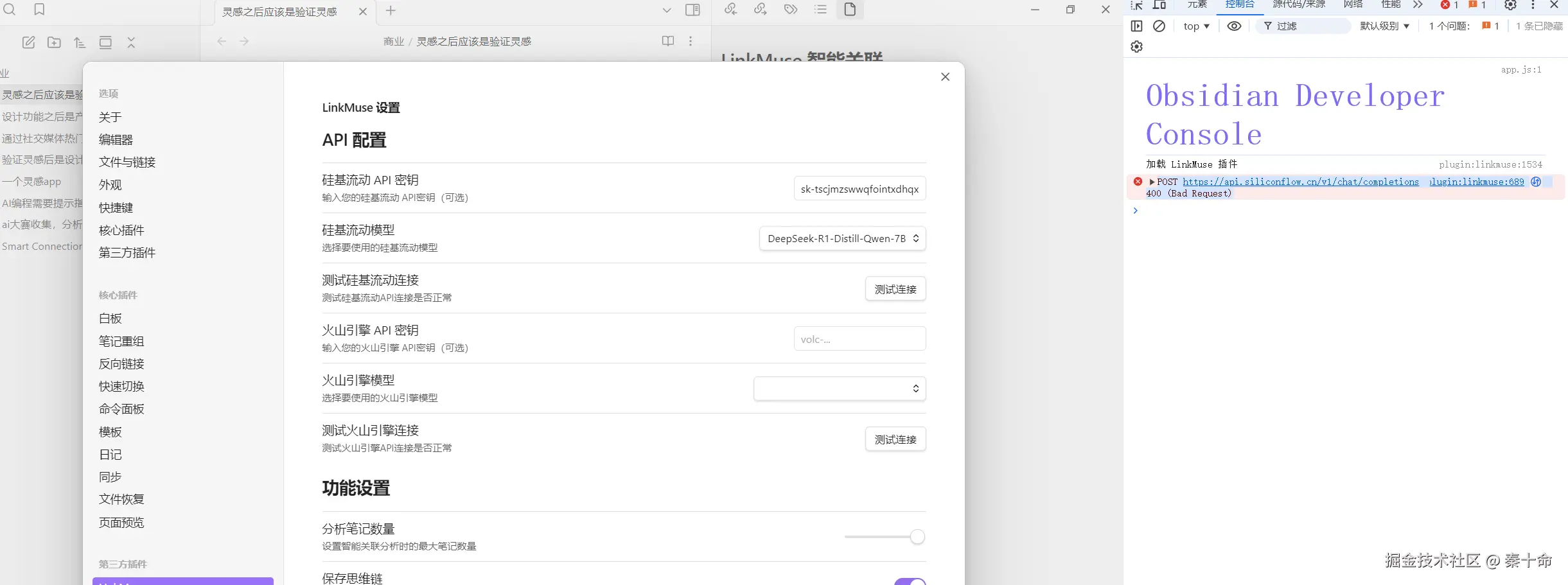The height and width of the screenshot is (585, 1568).
Task: Change the file sort order icon
Action: click(x=80, y=42)
